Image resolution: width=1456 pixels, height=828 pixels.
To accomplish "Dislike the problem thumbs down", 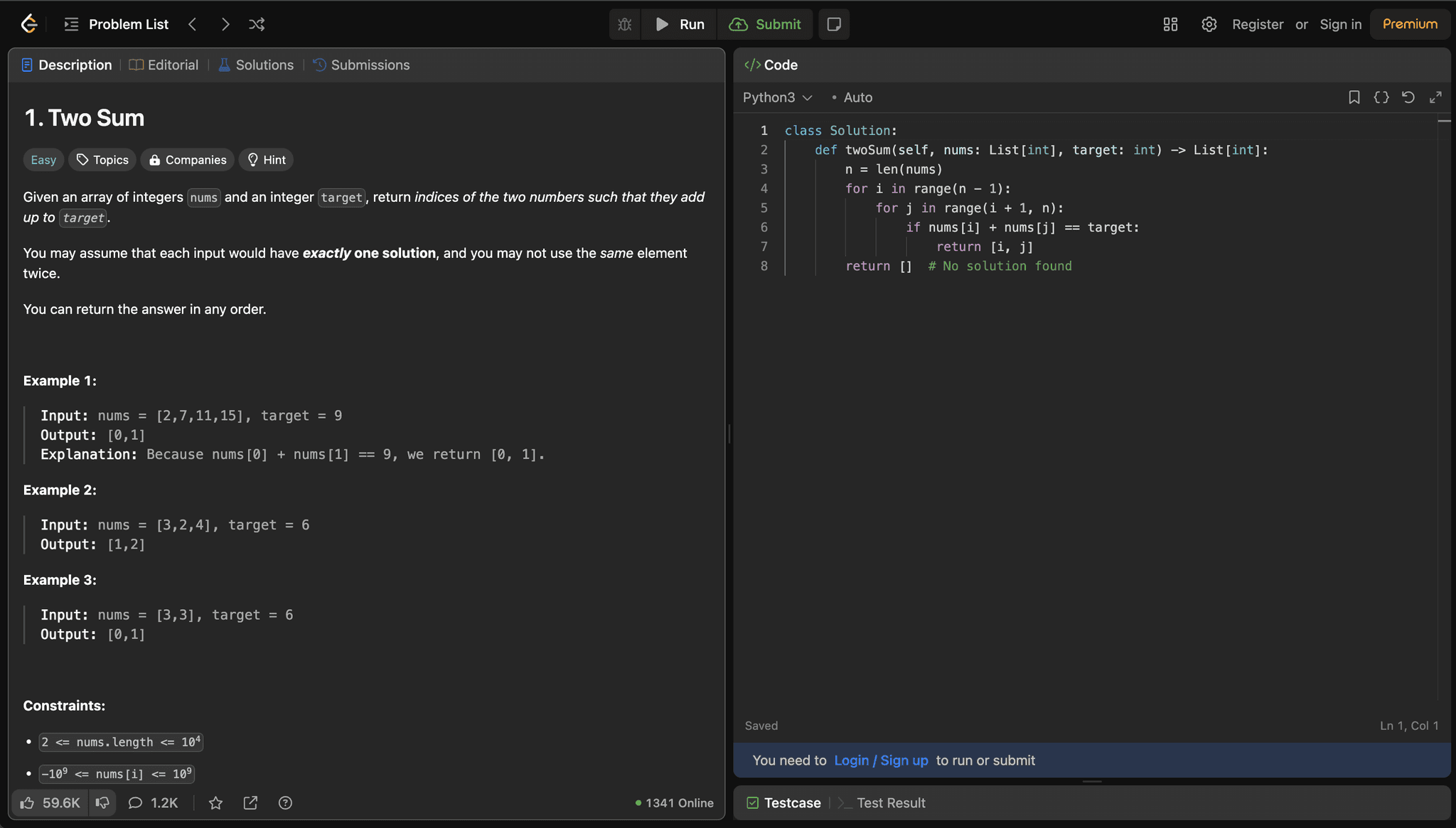I will coord(102,802).
